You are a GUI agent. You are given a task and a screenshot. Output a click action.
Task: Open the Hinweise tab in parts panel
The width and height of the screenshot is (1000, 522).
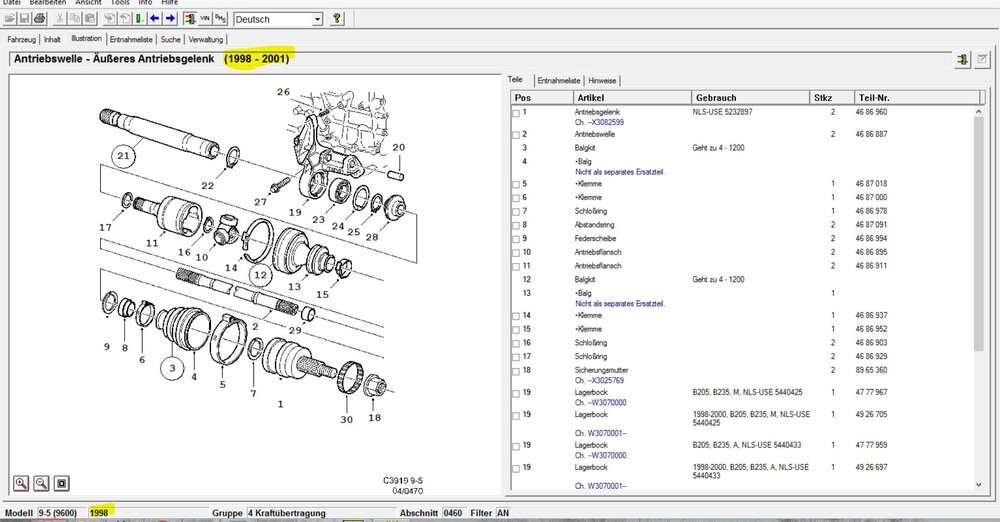pos(602,81)
